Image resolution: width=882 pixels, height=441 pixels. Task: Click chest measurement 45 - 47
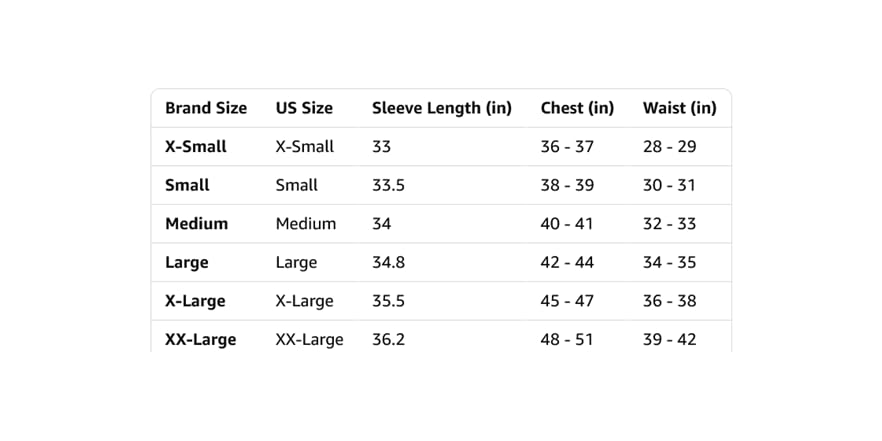pos(567,301)
